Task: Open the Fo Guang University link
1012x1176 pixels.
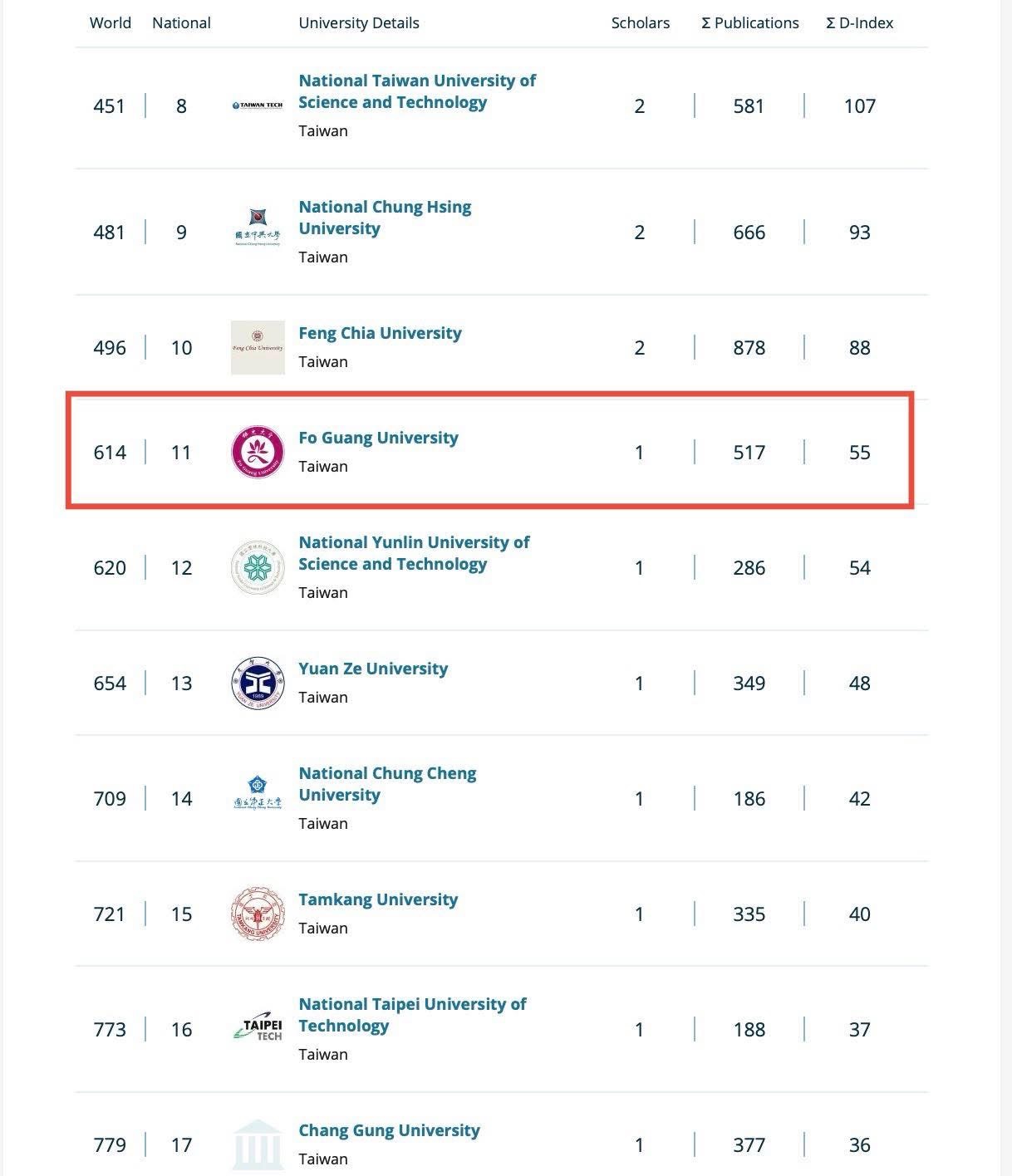Action: 378,438
